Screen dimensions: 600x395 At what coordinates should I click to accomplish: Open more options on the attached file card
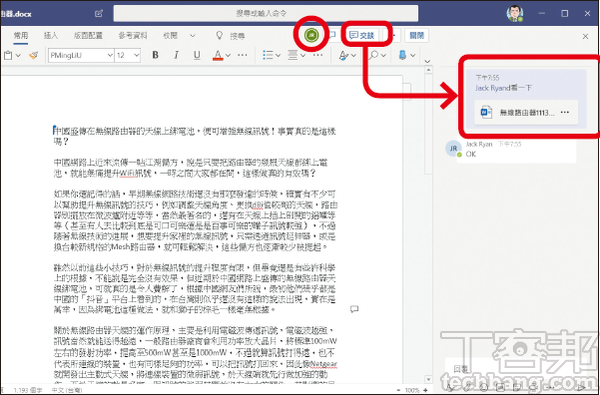click(x=564, y=112)
